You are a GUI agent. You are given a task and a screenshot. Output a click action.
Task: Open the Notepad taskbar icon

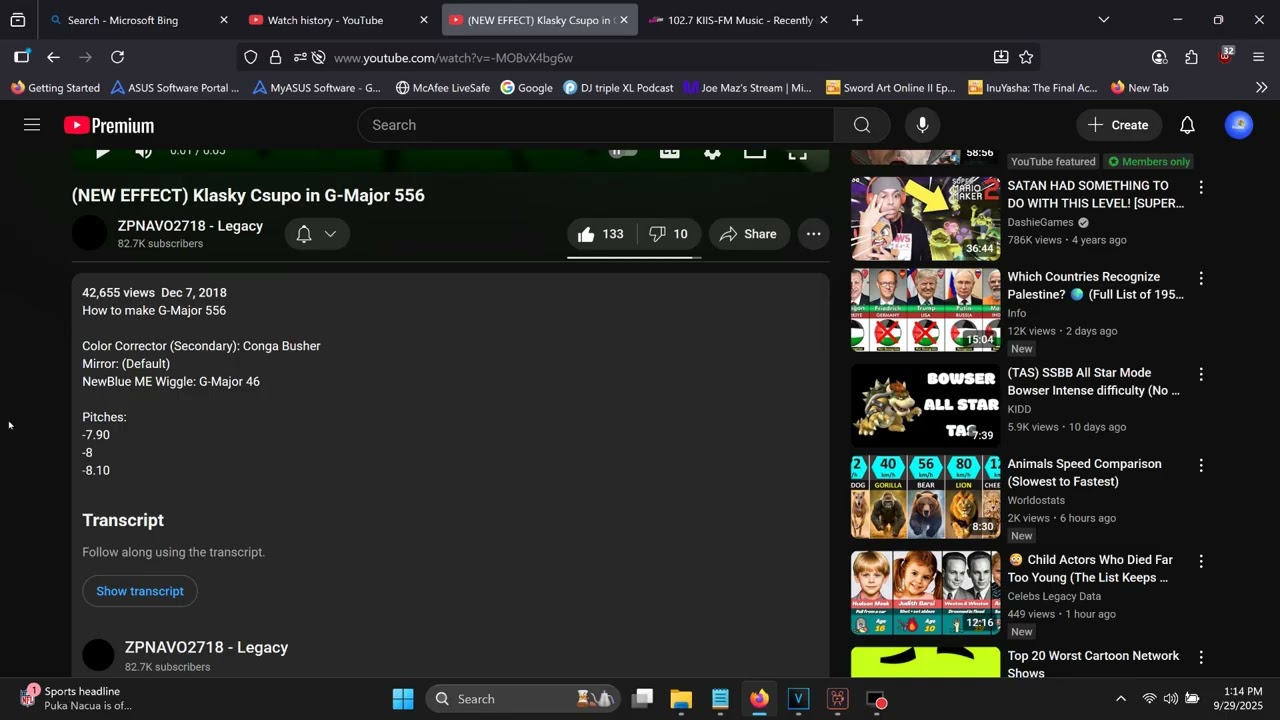point(720,699)
